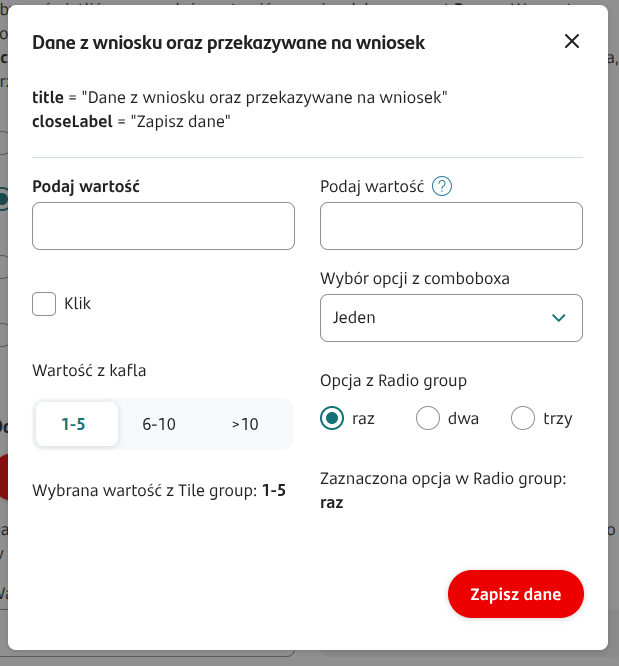Close the dialog with the X icon
The image size is (619, 666).
click(x=572, y=41)
